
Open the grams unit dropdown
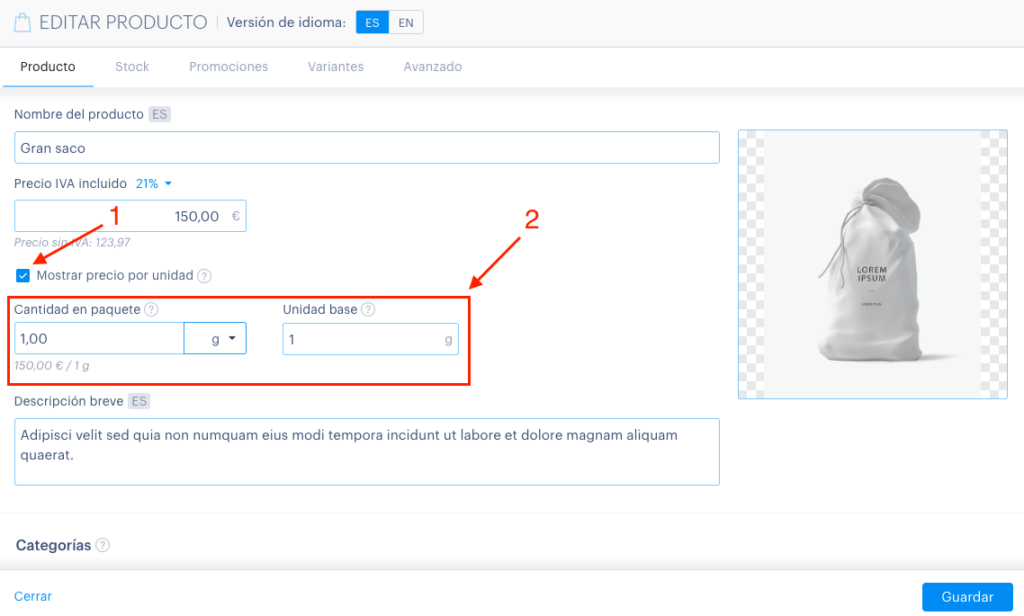pos(215,338)
